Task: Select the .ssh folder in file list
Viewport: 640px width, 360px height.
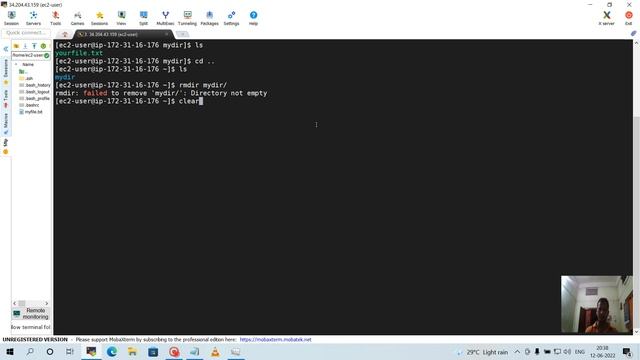Action: (x=26, y=78)
